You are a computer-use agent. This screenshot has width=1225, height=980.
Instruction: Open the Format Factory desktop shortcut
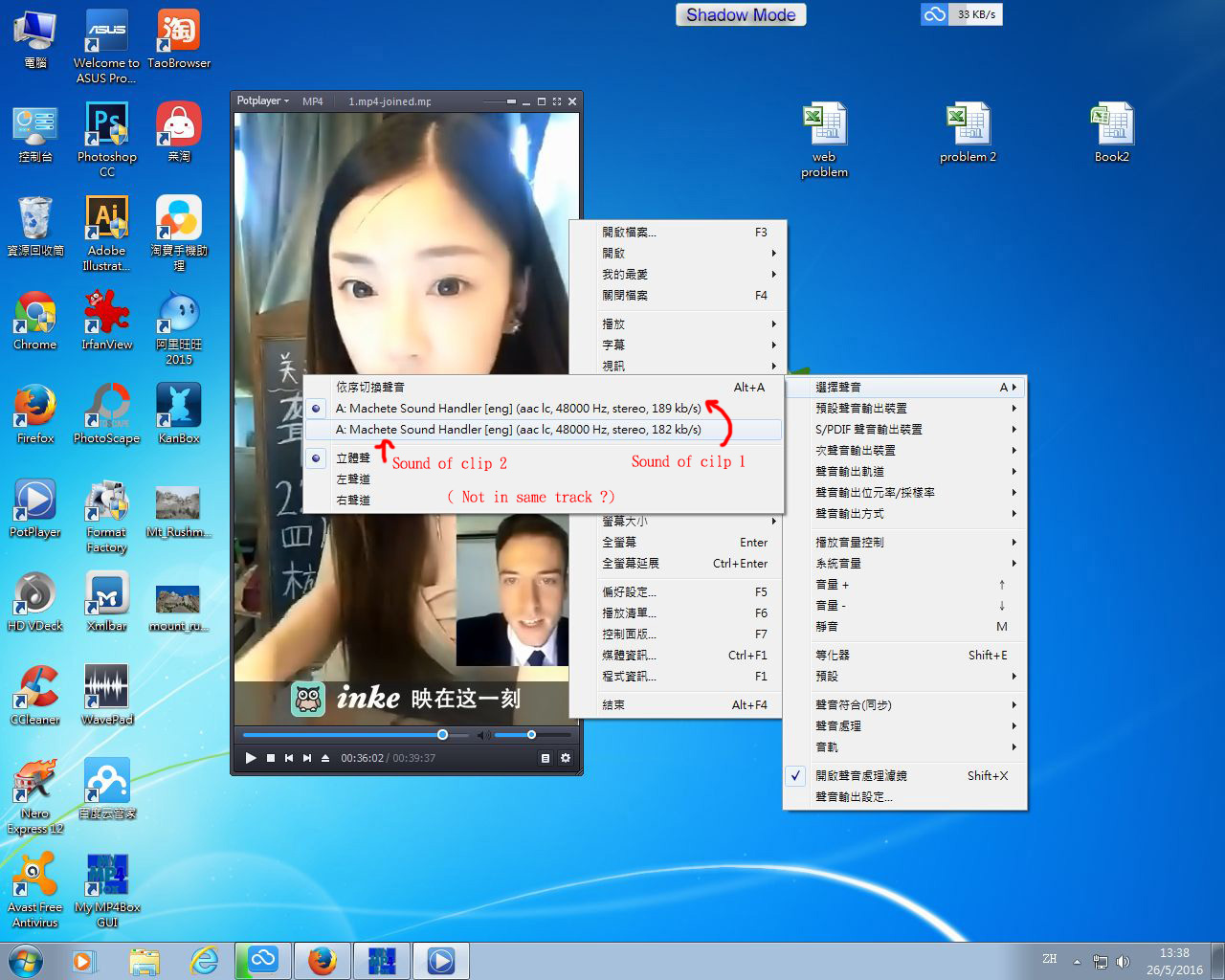pos(107,515)
